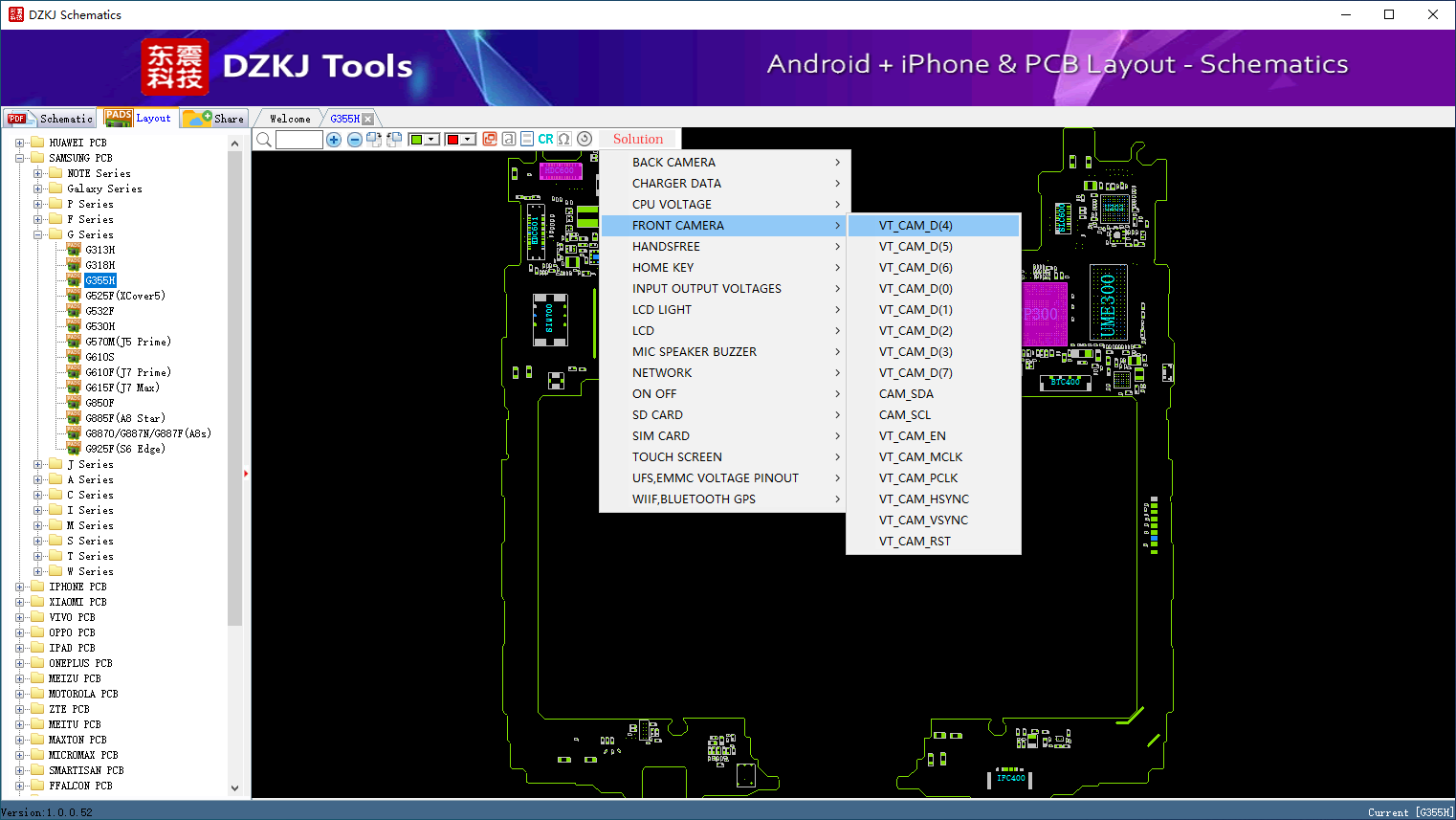Close the G355H document tab
Screen dimensions: 1456x820
tap(367, 119)
